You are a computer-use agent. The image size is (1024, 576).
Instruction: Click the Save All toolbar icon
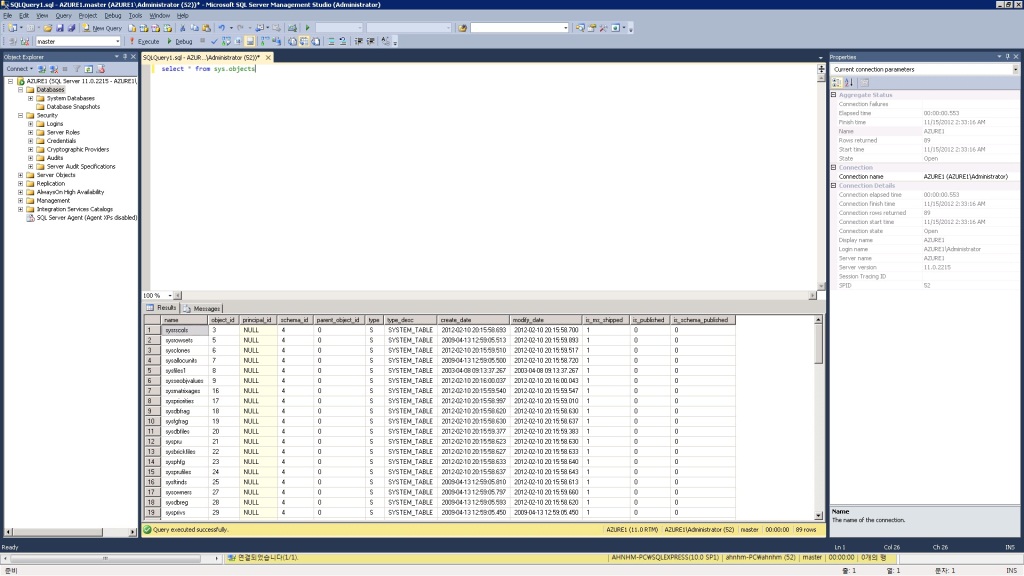tap(72, 28)
